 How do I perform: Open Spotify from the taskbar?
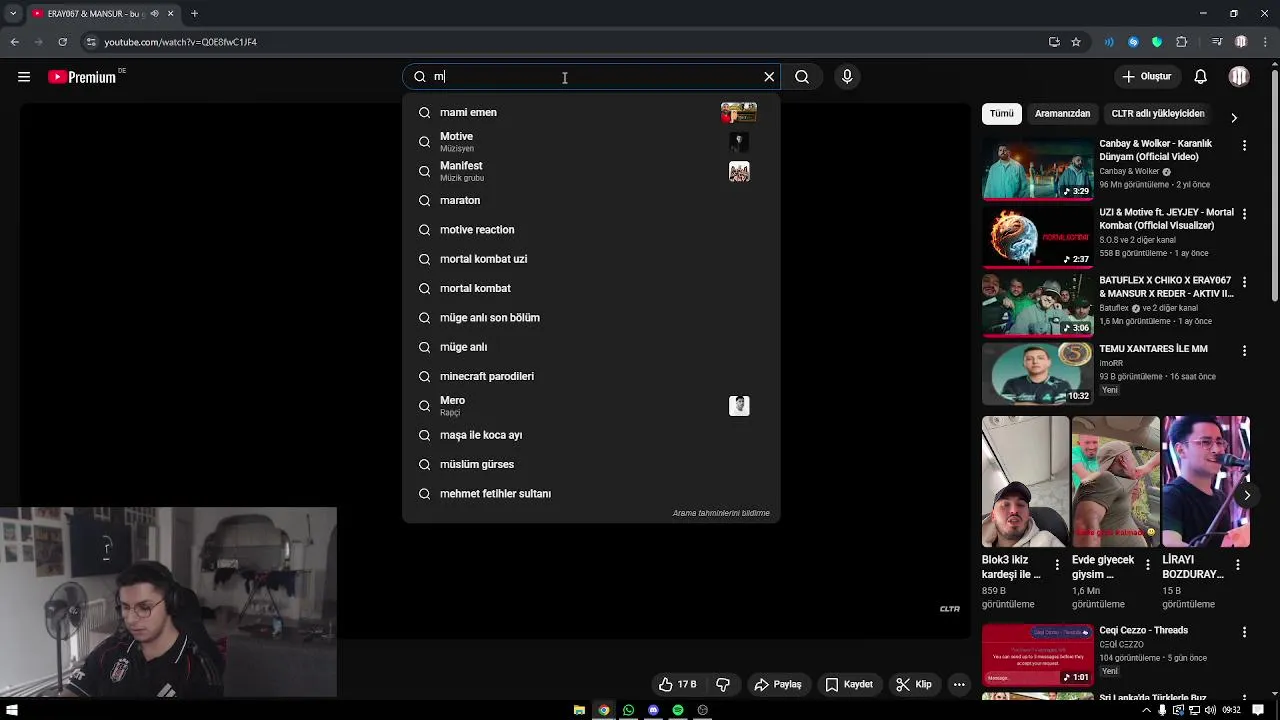(678, 710)
